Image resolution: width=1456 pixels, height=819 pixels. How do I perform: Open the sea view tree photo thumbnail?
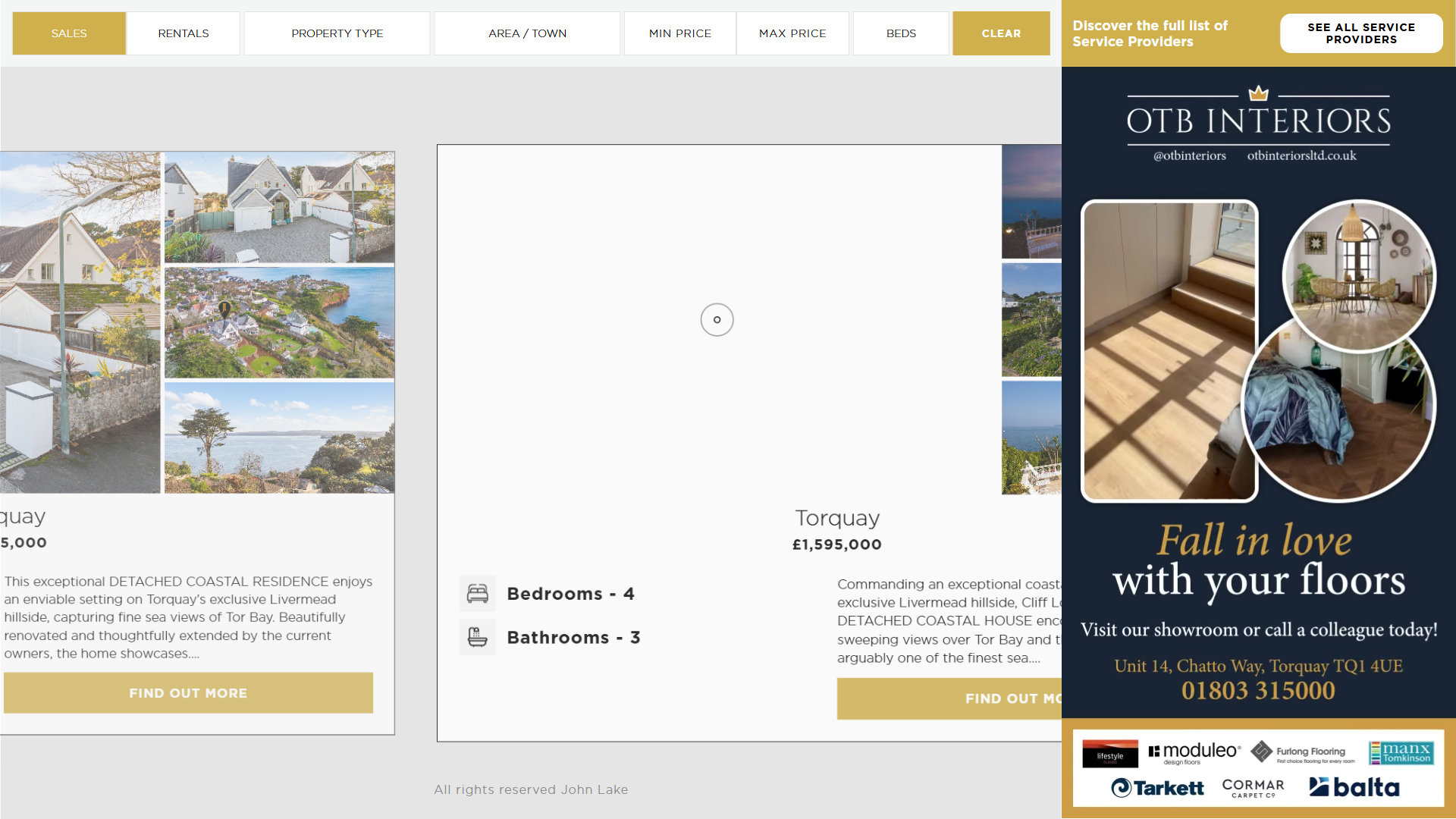(x=279, y=438)
